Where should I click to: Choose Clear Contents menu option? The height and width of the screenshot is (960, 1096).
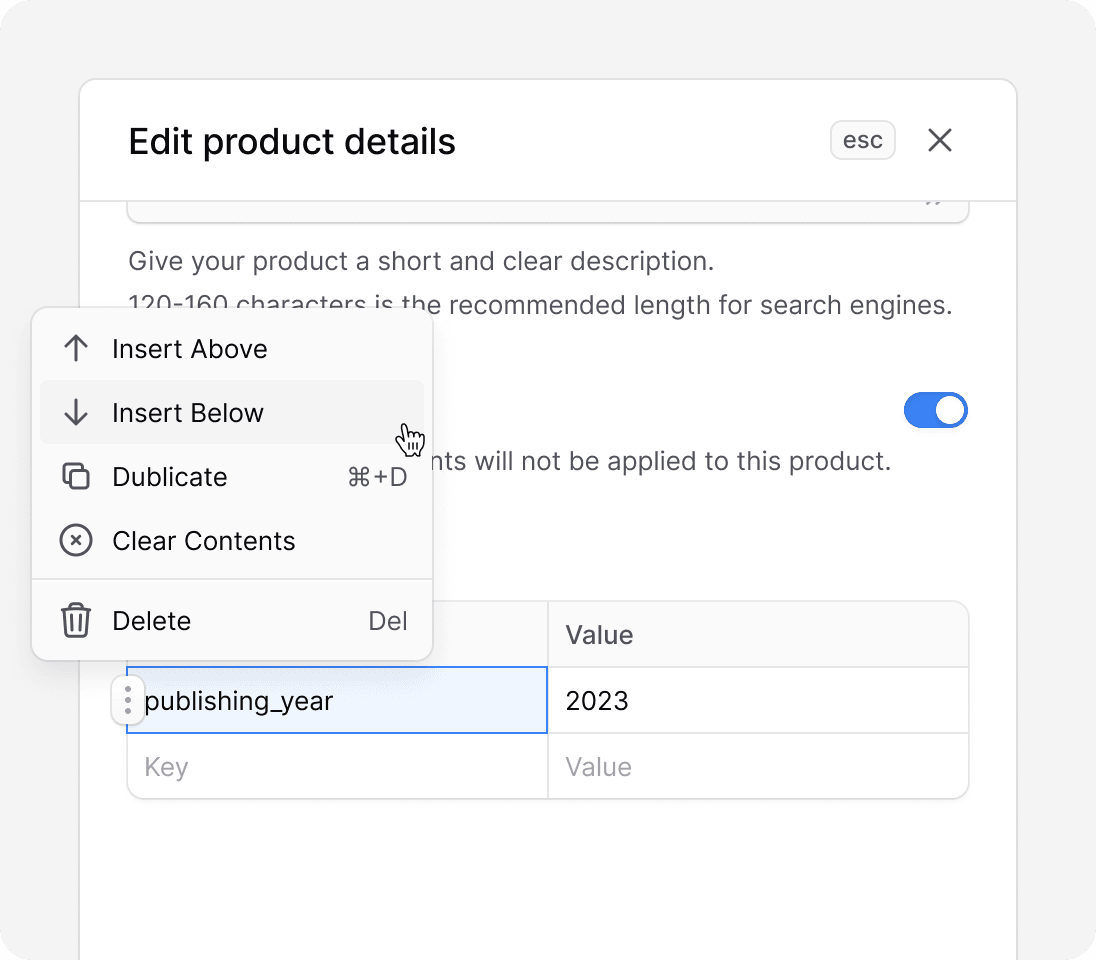click(202, 540)
